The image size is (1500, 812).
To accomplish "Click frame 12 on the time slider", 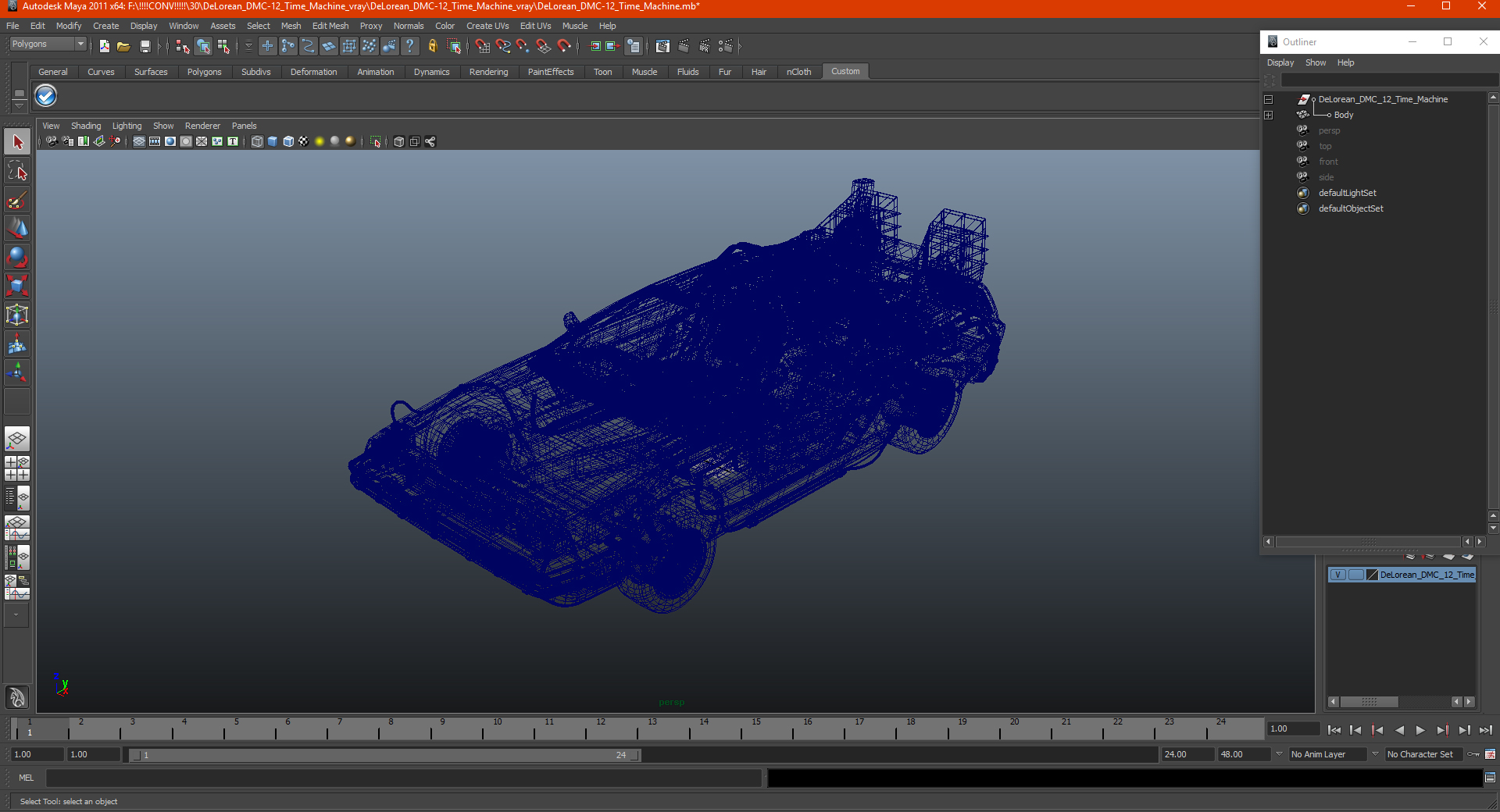I will 599,729.
